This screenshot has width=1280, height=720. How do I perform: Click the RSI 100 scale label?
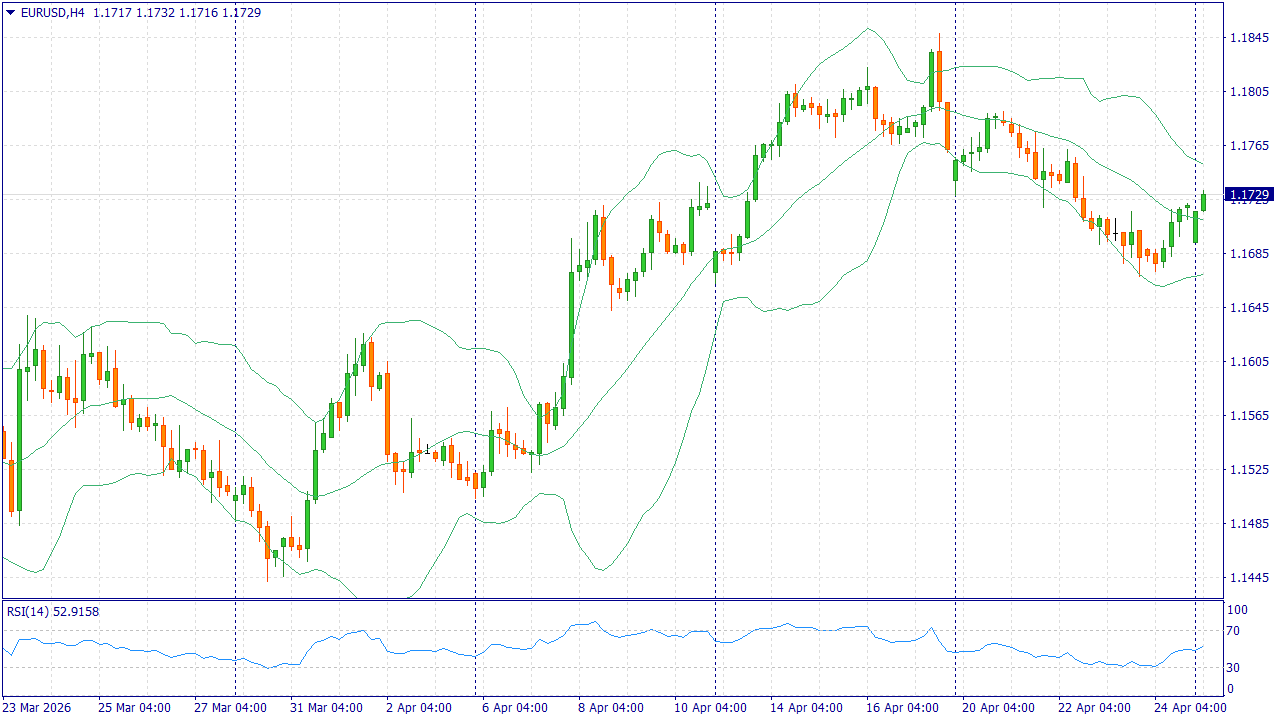[1237, 610]
